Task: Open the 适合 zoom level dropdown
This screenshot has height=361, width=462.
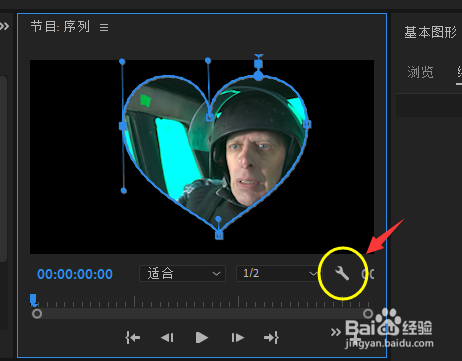Action: 182,274
